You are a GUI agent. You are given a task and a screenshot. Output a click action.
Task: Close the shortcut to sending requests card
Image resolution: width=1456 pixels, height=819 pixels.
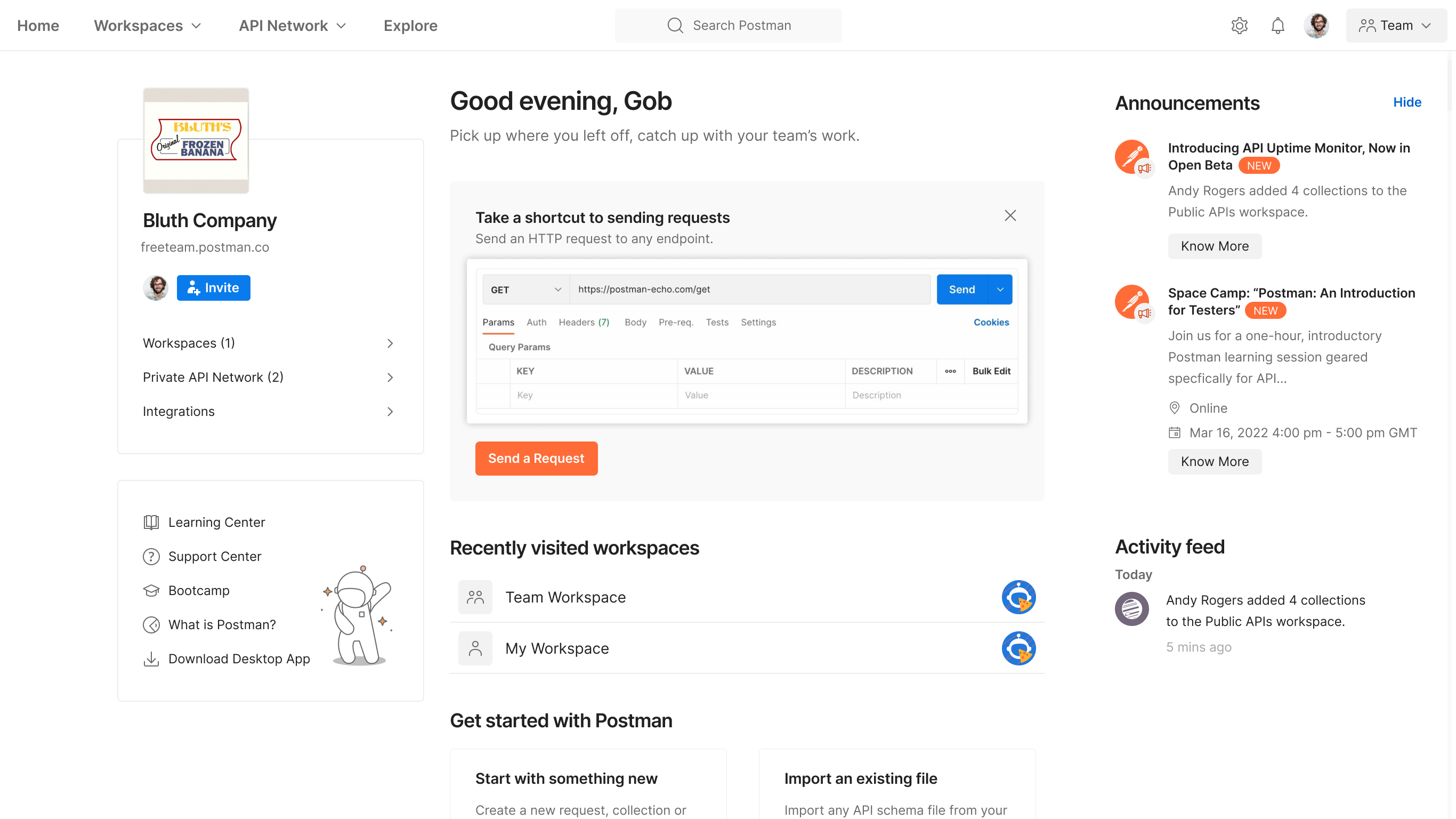1010,215
